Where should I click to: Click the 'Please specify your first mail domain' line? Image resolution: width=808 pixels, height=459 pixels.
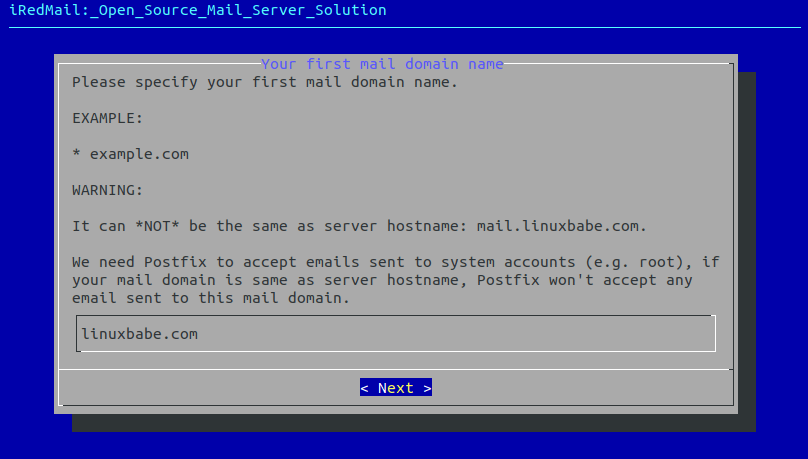tap(264, 82)
